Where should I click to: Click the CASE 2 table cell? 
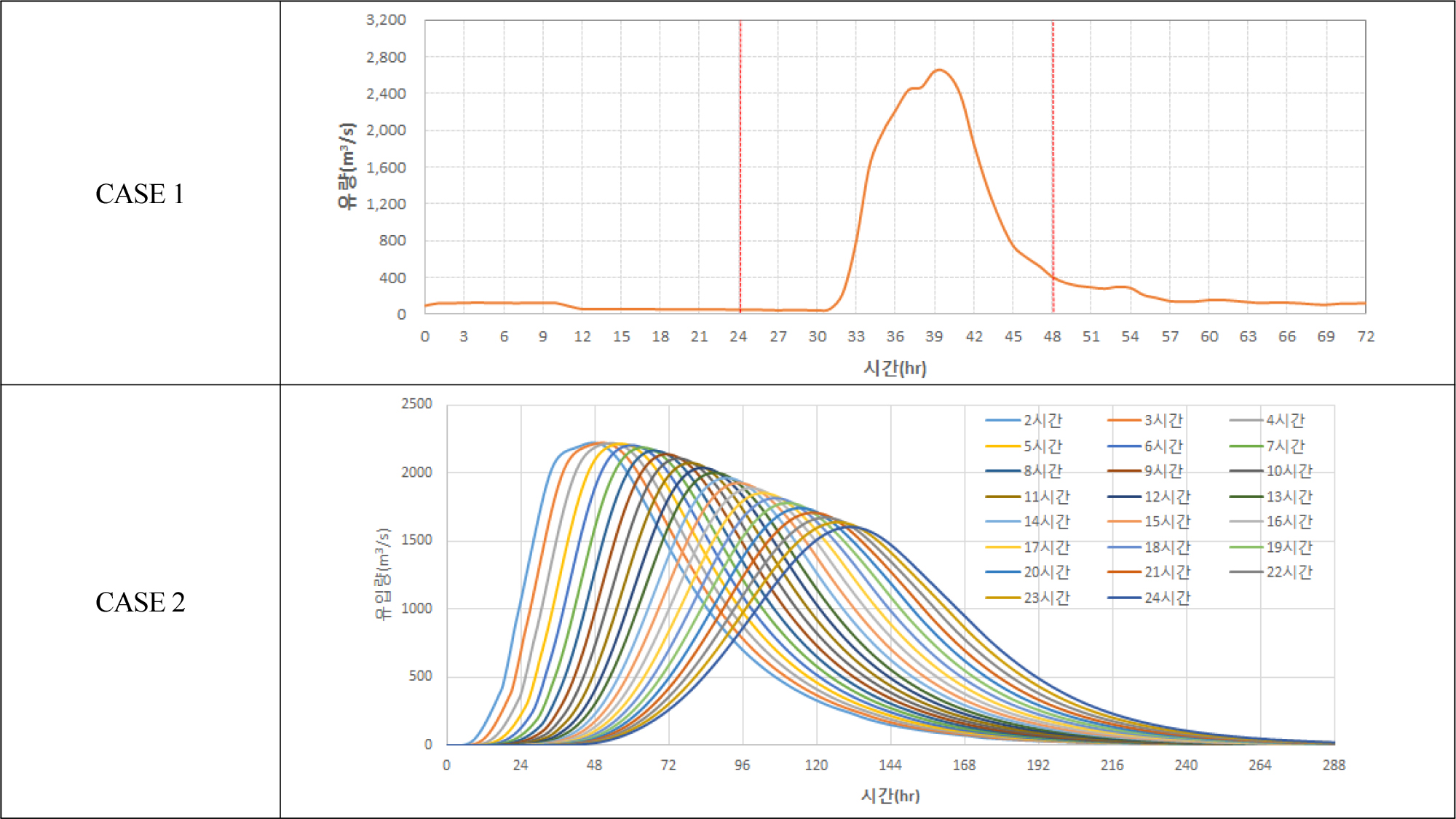(x=140, y=602)
